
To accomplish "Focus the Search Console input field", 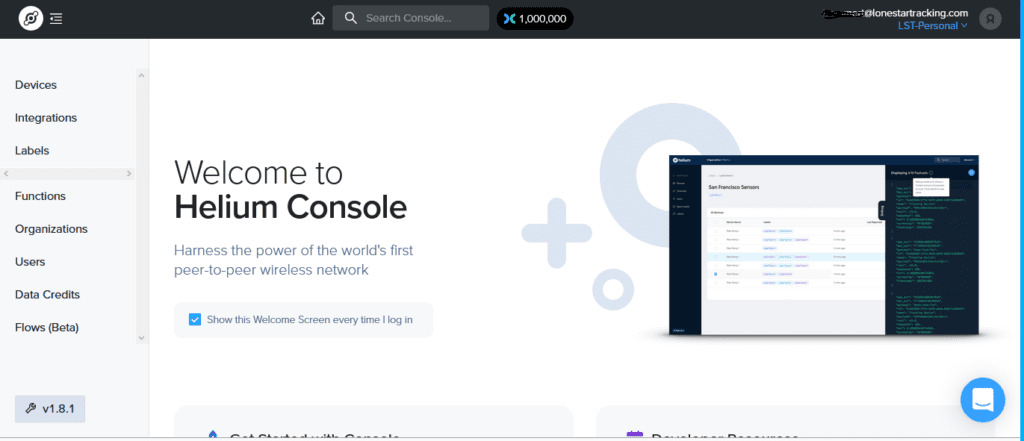I will 420,18.
